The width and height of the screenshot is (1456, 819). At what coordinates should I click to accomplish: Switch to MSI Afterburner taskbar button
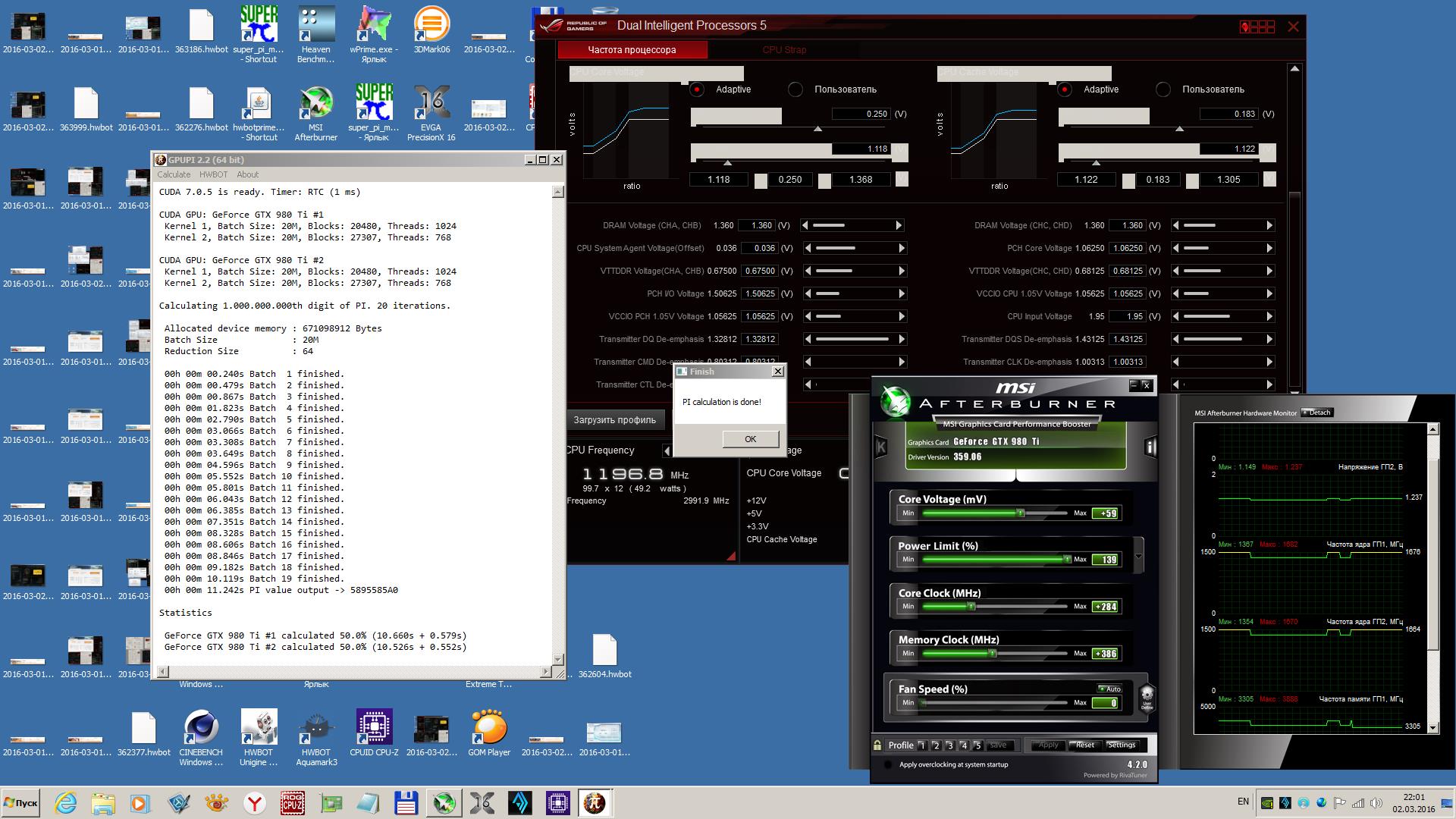click(x=444, y=802)
